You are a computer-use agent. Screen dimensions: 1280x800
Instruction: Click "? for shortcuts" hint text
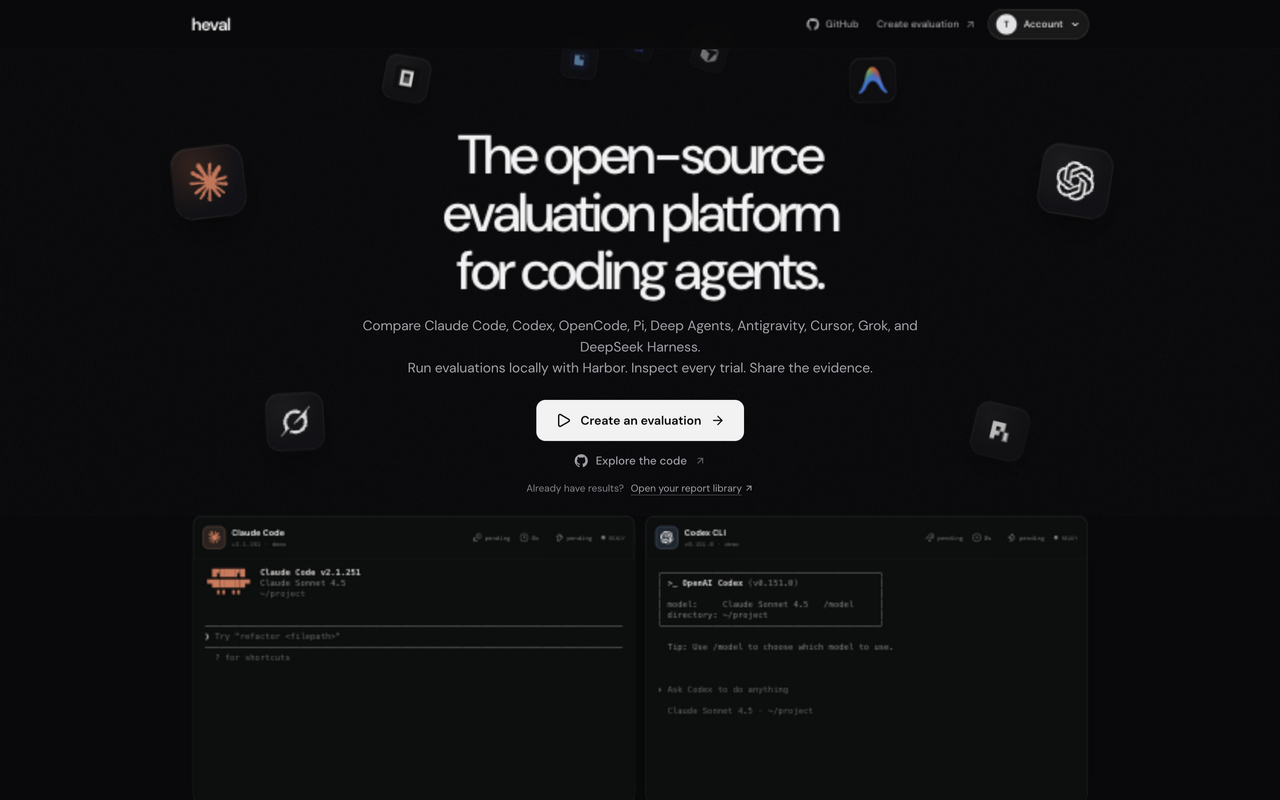[x=252, y=657]
